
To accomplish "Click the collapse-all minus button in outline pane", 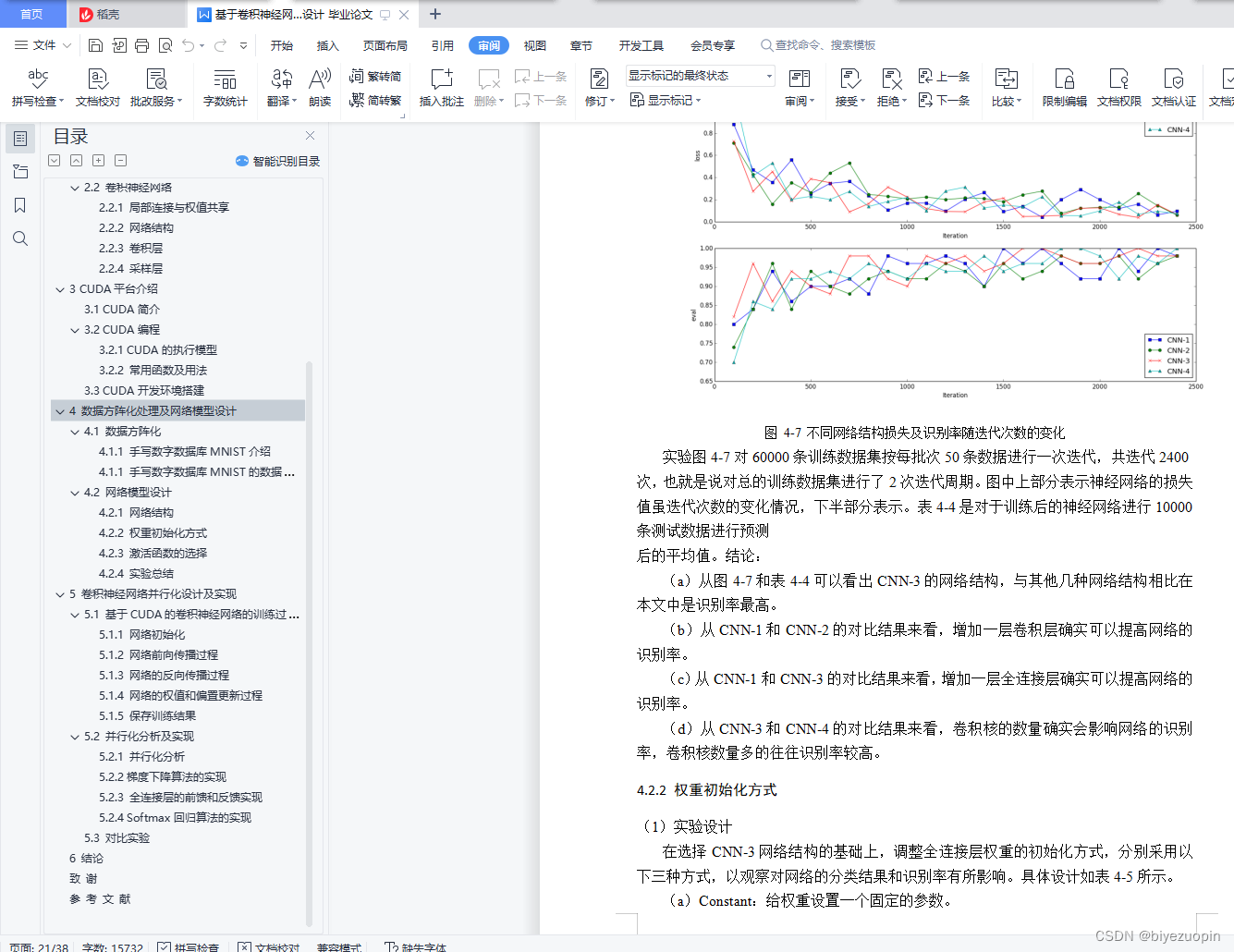I will pyautogui.click(x=120, y=161).
